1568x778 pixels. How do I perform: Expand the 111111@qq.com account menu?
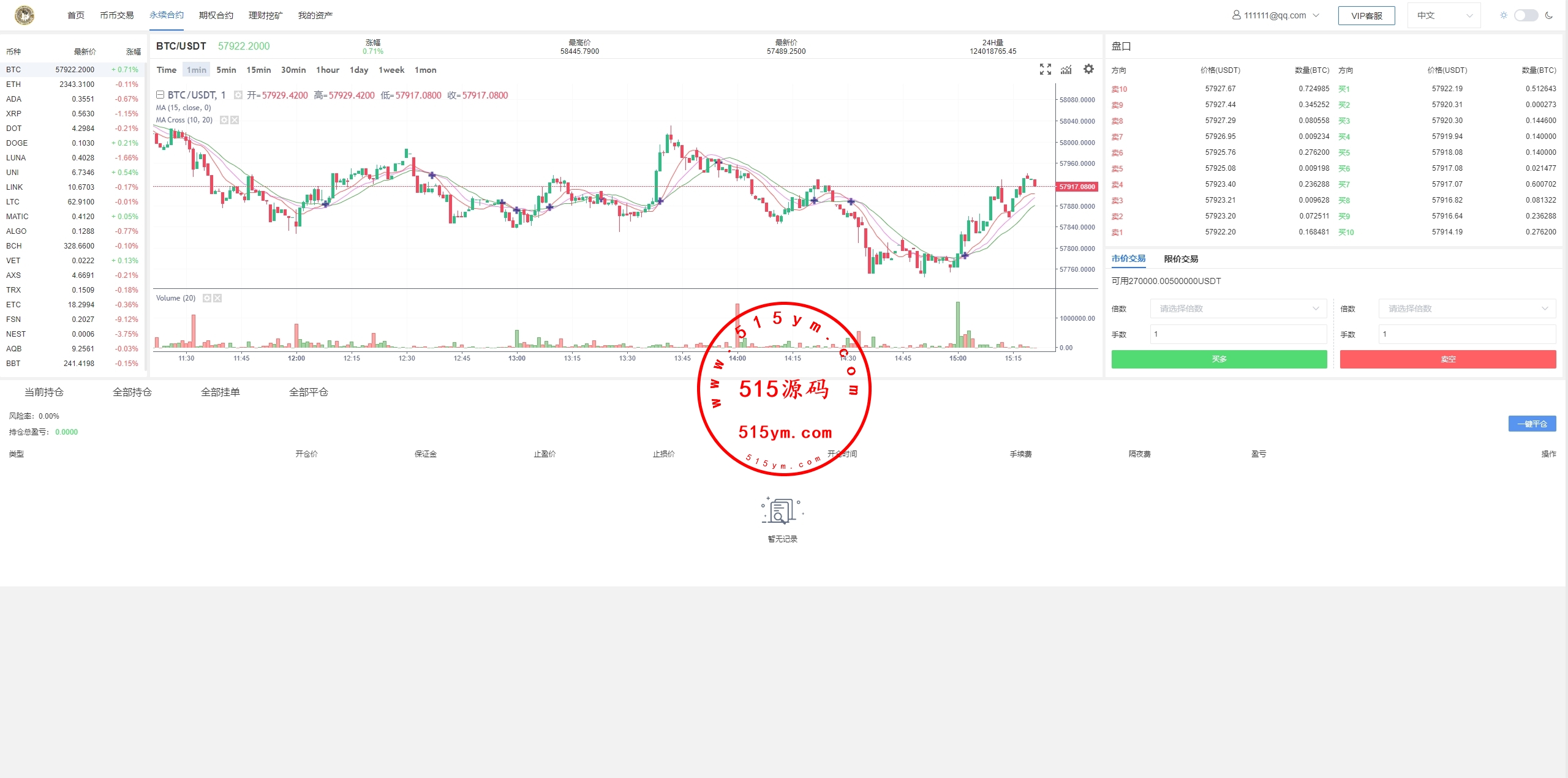[x=1275, y=15]
